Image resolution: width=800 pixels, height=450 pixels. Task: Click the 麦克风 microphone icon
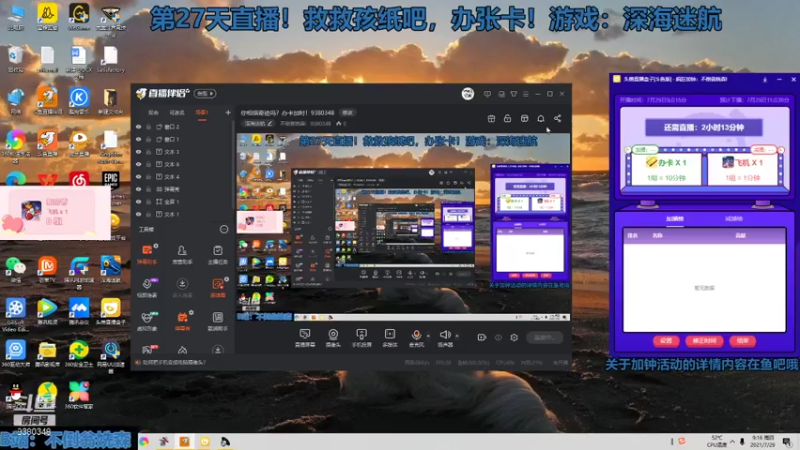pos(416,335)
